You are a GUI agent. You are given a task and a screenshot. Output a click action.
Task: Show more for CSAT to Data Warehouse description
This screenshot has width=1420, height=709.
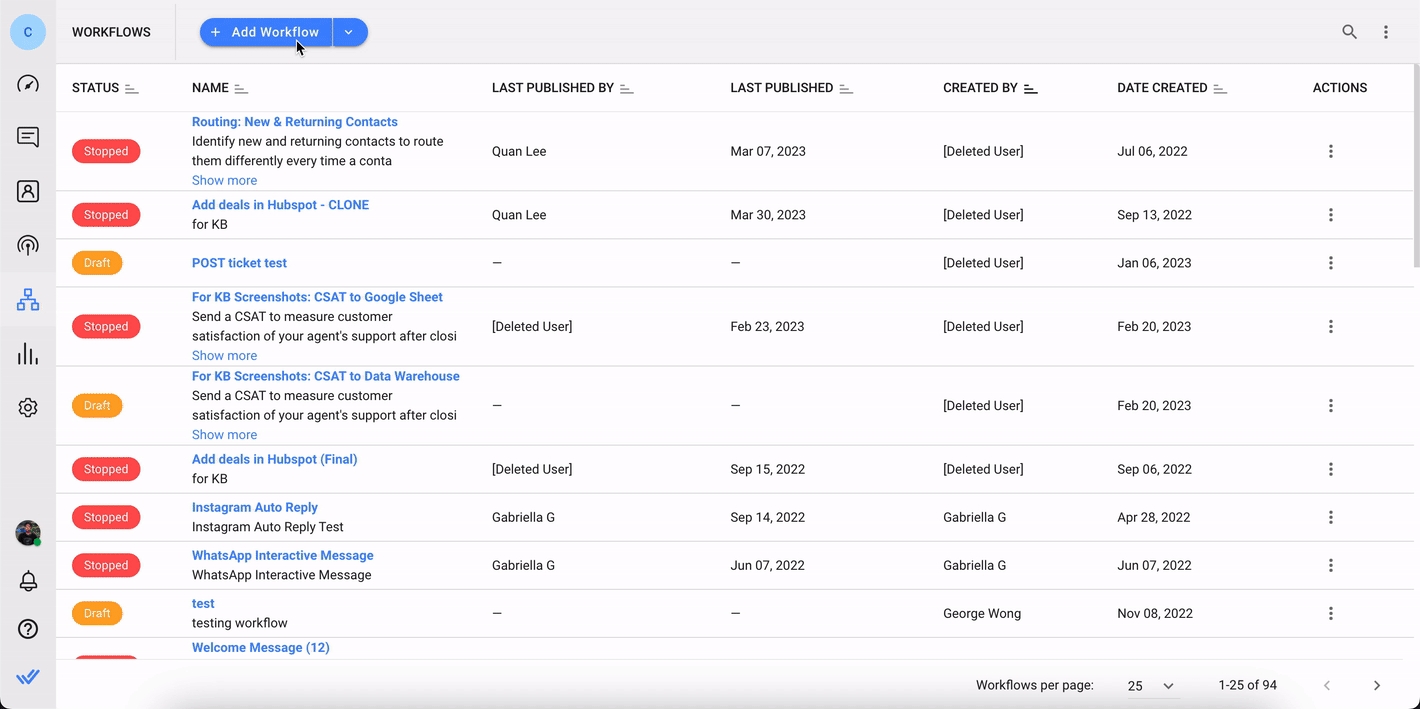[x=224, y=434]
